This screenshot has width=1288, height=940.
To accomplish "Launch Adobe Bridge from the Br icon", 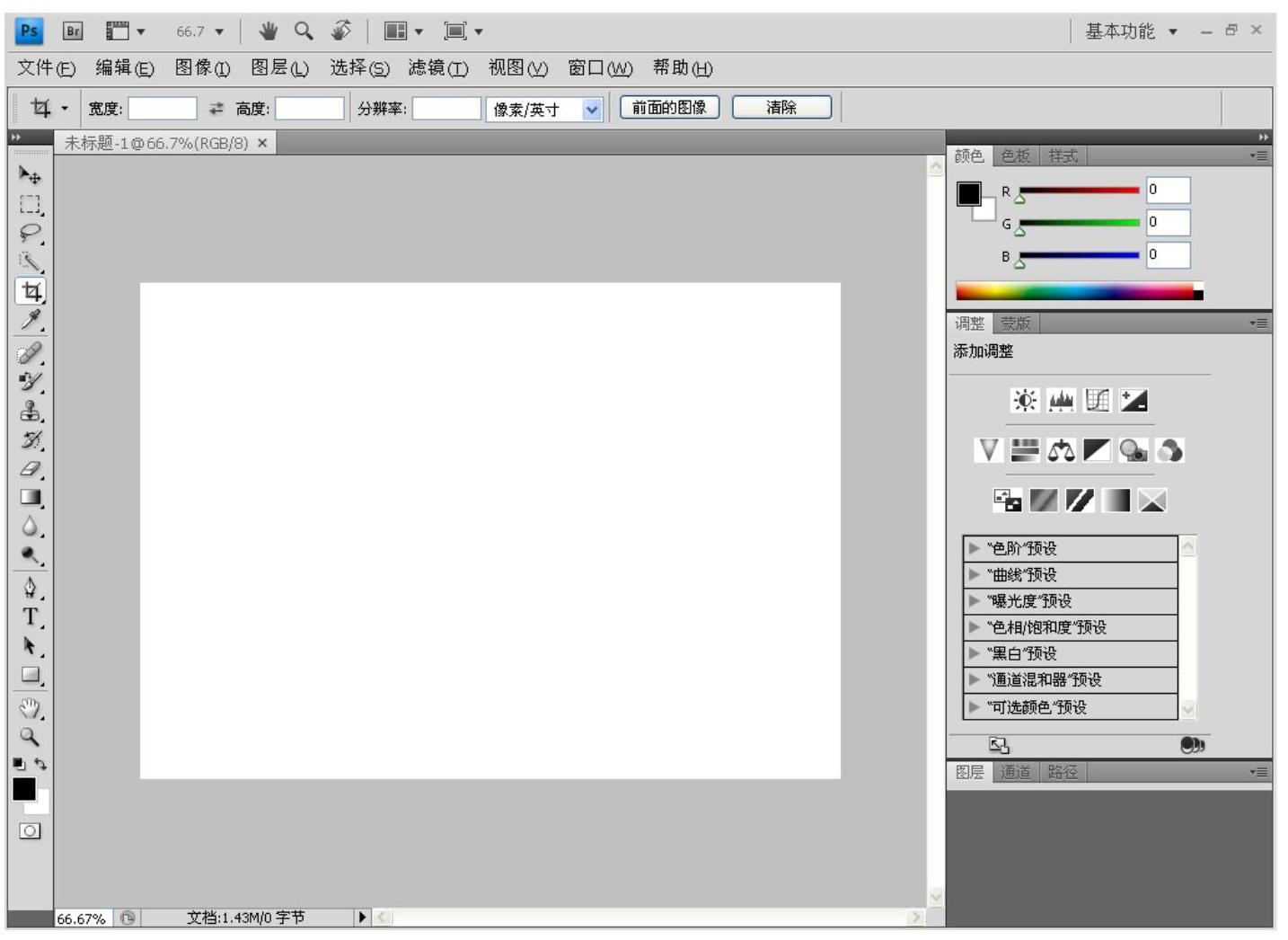I will coord(73,31).
